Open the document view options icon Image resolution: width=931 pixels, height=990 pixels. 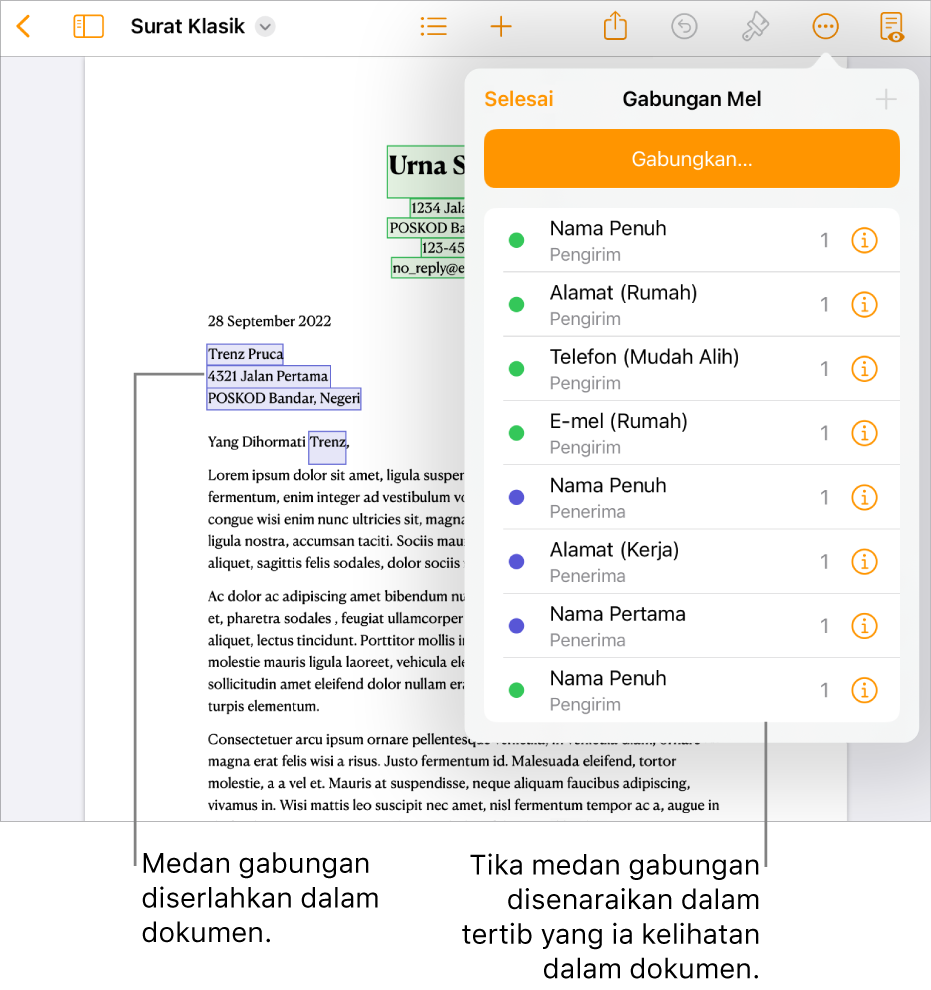pyautogui.click(x=891, y=27)
